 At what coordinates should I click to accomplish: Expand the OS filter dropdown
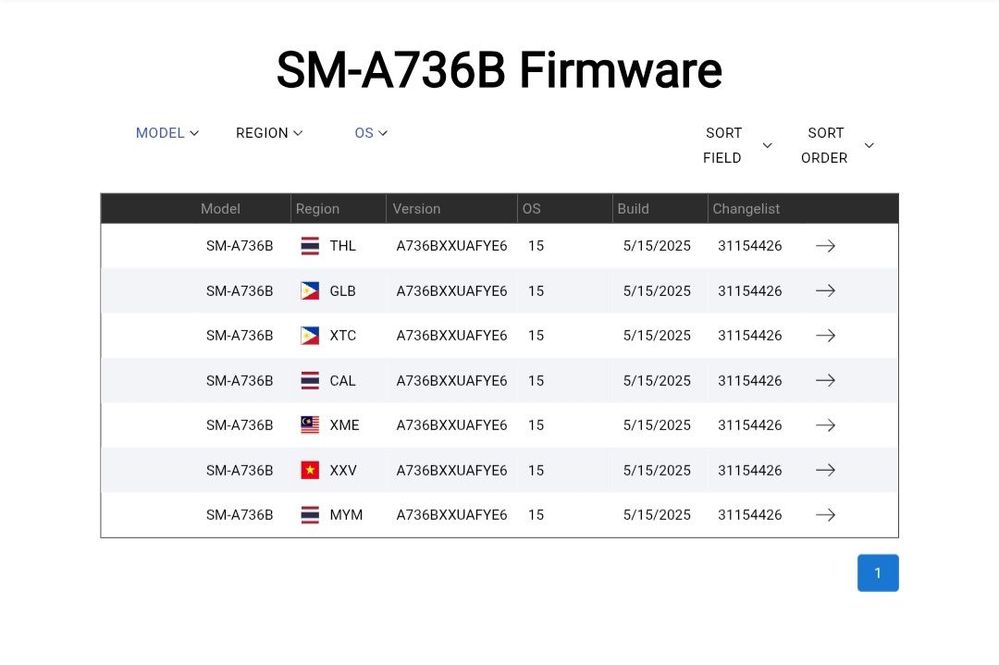[371, 133]
